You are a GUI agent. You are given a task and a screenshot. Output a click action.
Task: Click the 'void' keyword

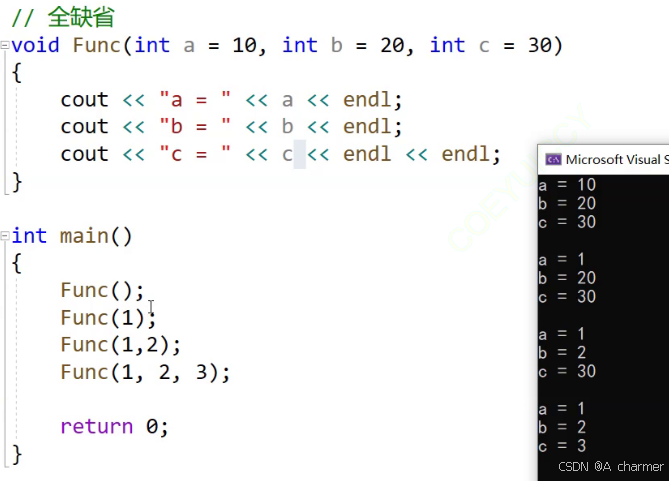(x=35, y=45)
